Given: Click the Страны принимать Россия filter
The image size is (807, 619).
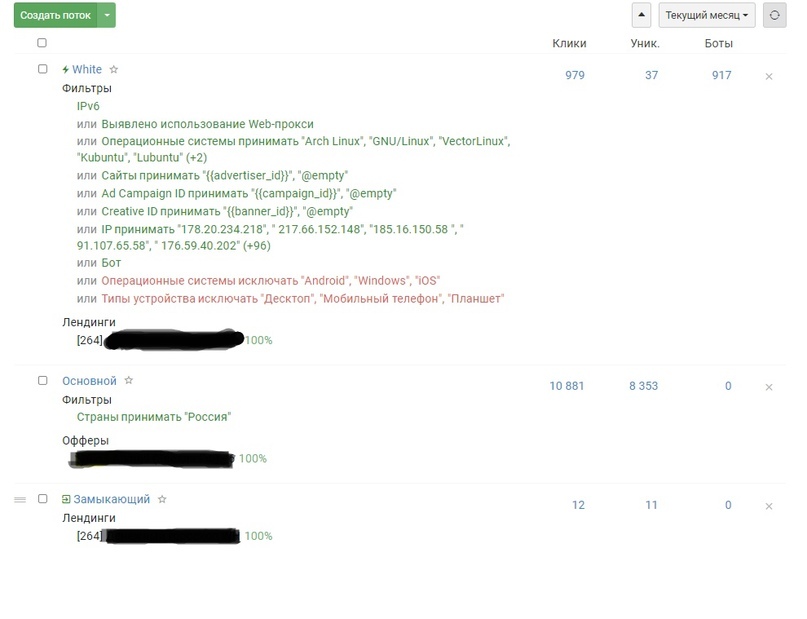Looking at the screenshot, I should tap(154, 417).
